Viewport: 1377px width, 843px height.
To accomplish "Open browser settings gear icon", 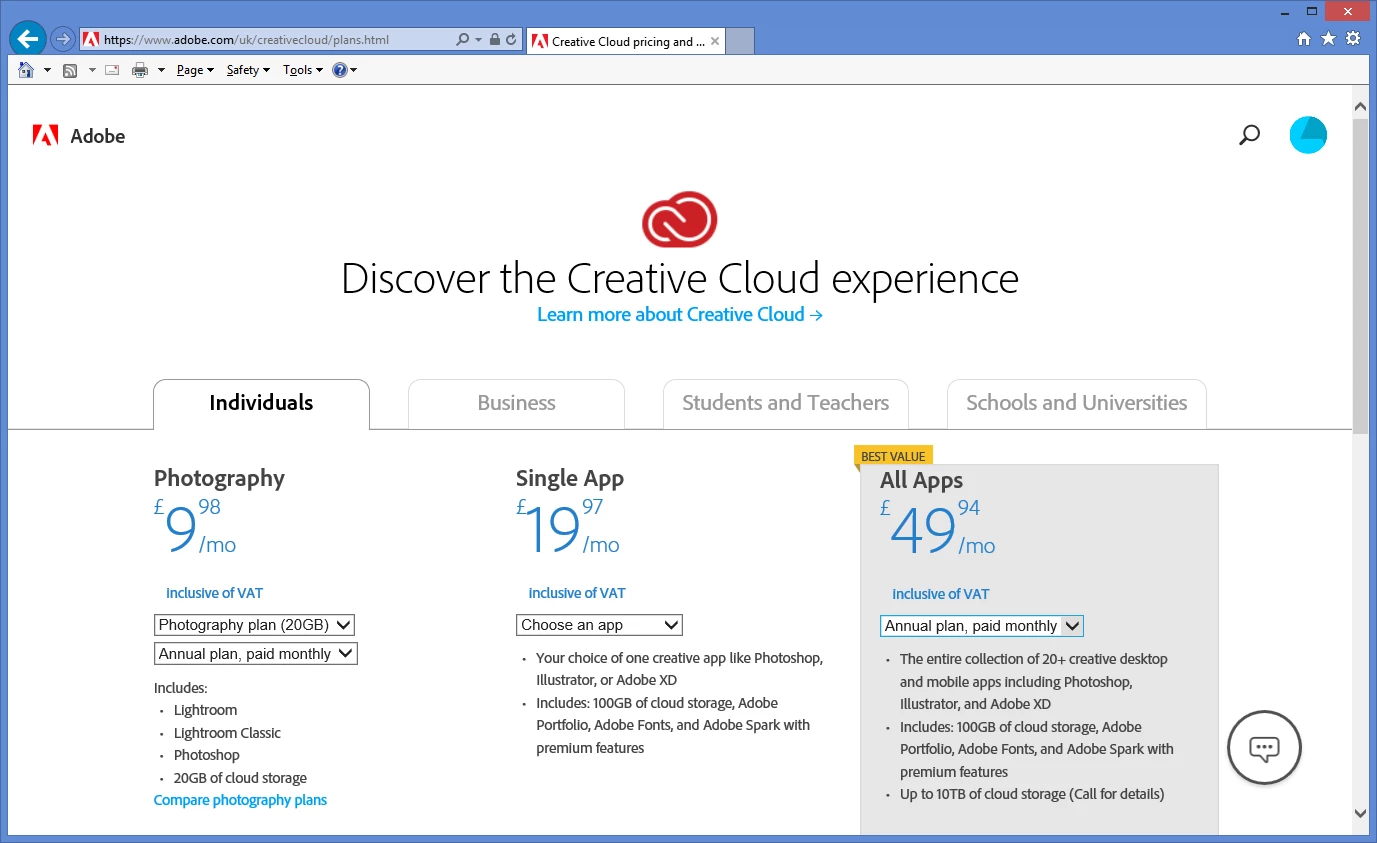I will 1353,38.
